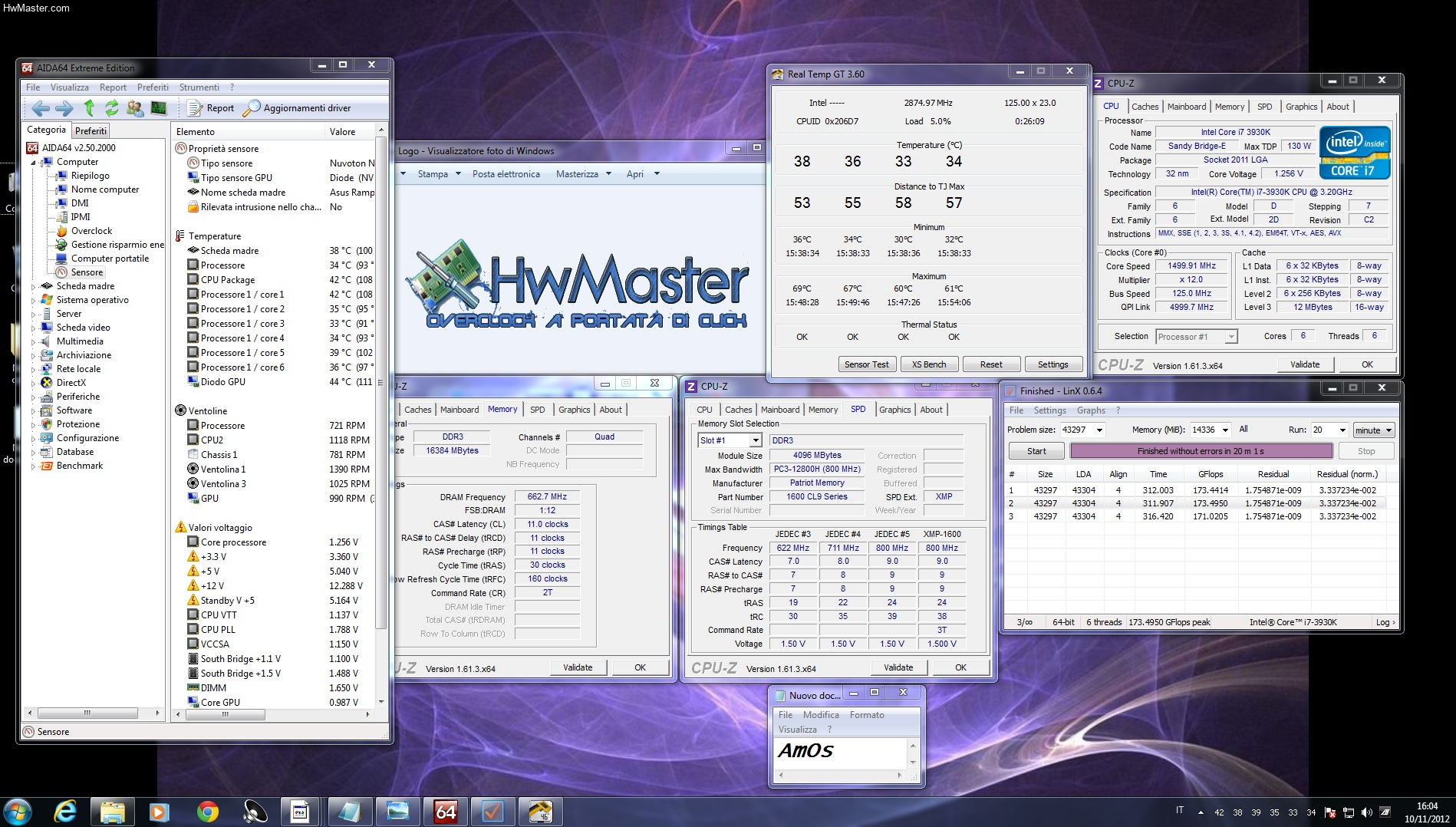The image size is (1456, 827).
Task: Select Riepilogo in the AIDA64 tree
Action: (90, 176)
